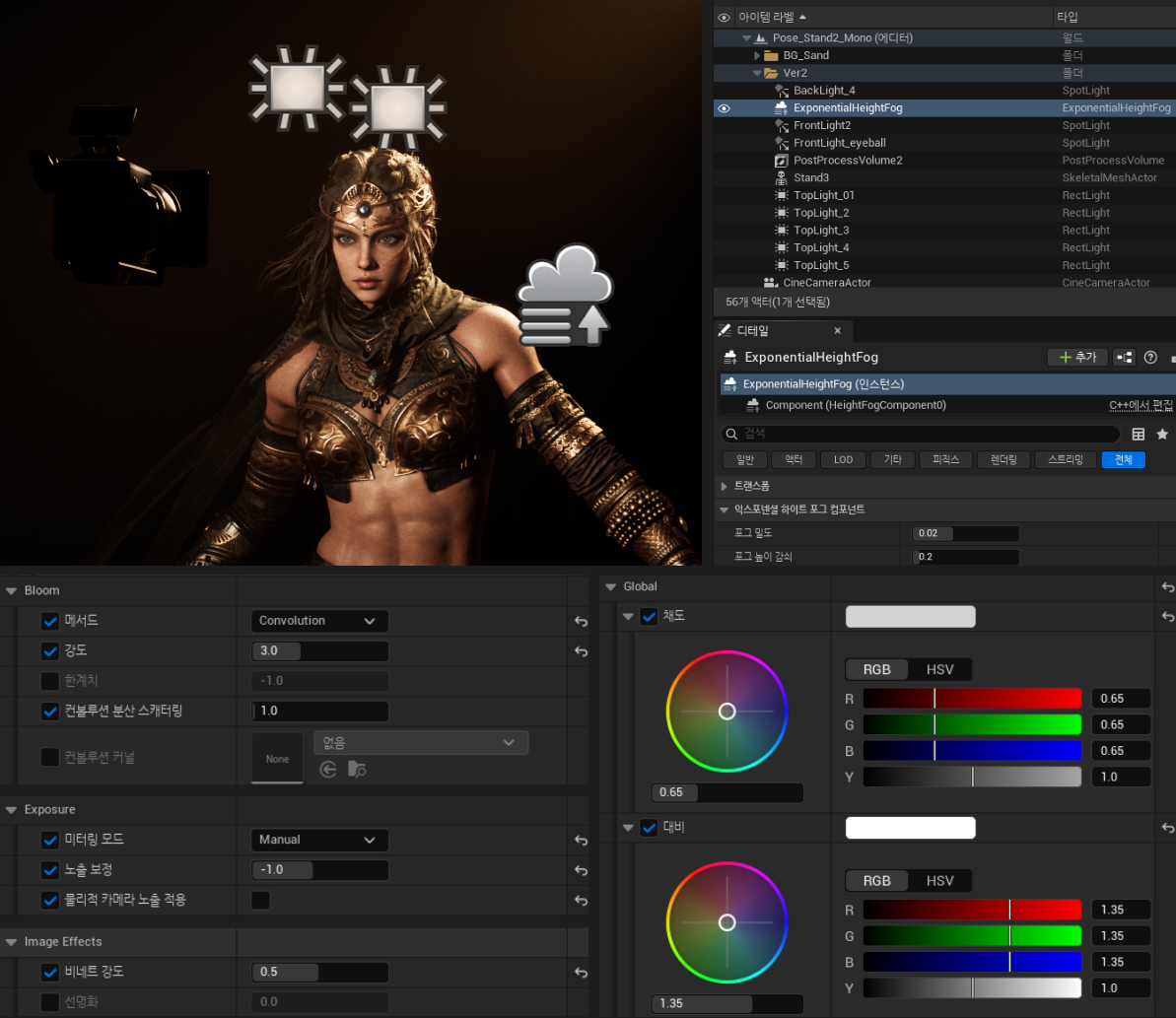Select the Physics filter tab
Image resolution: width=1176 pixels, height=1018 pixels.
click(x=945, y=459)
